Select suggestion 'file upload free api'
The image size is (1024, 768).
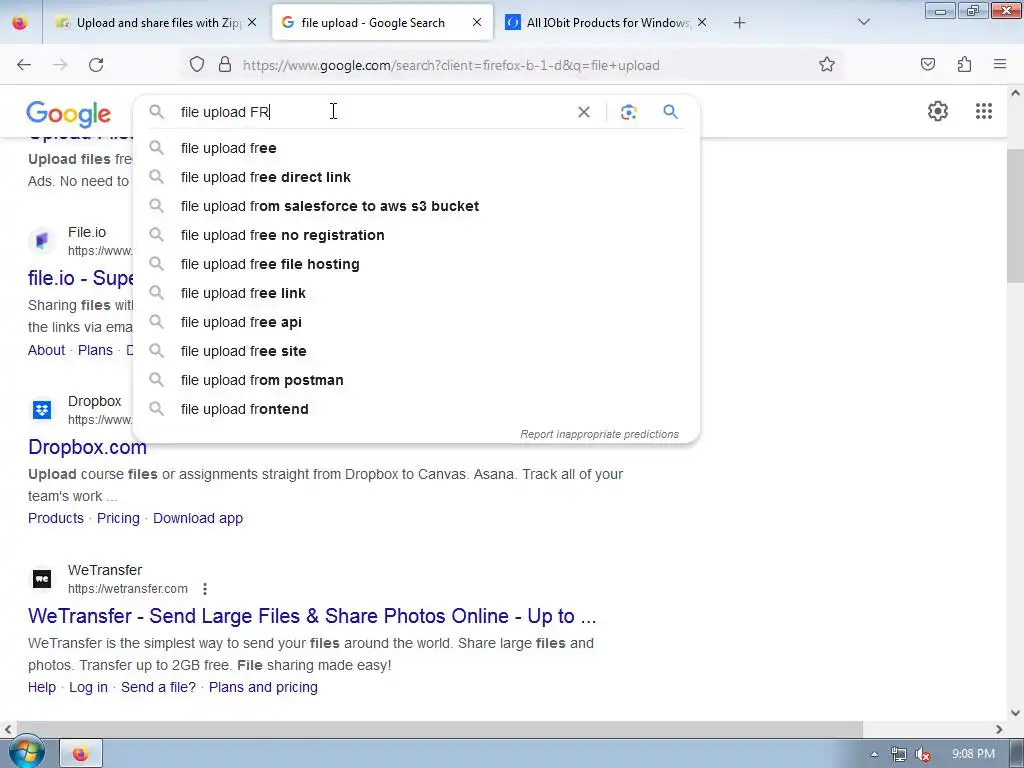pyautogui.click(x=416, y=322)
